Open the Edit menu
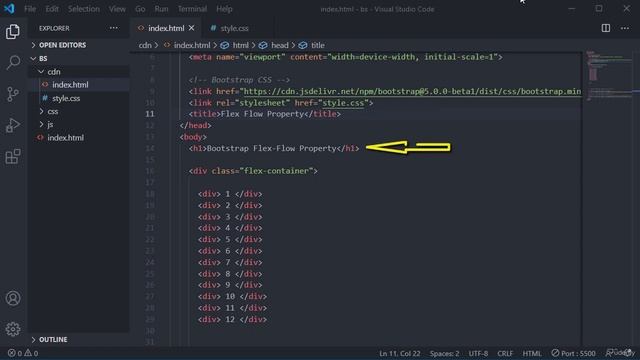640x360 pixels. [x=52, y=9]
